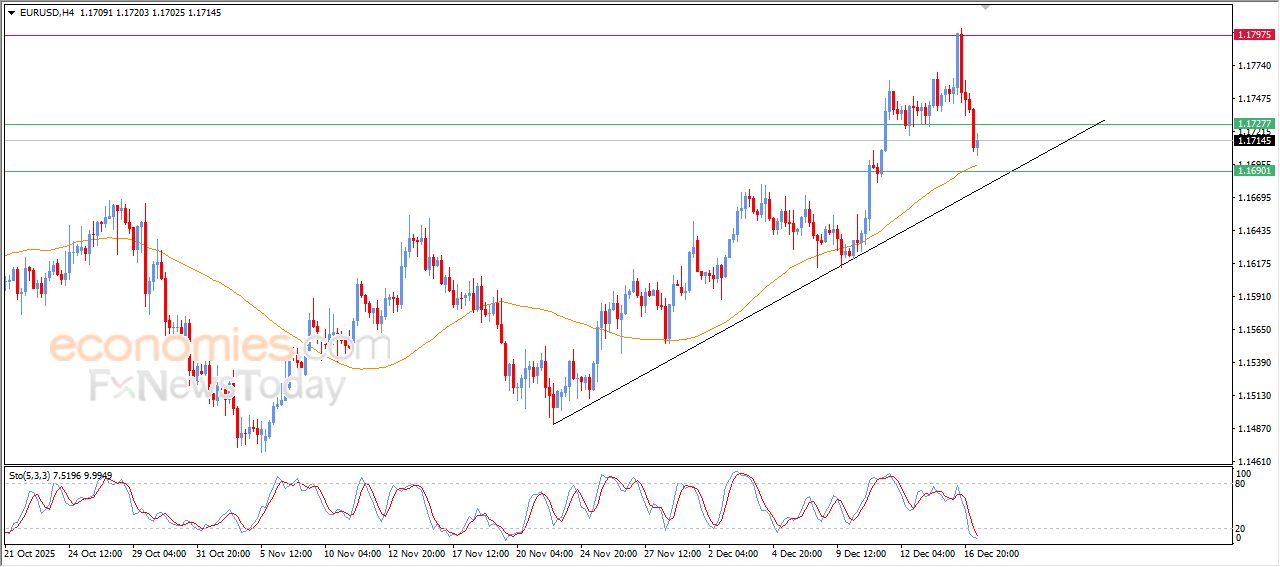Click the 1.17740 price axis value

(x=1254, y=66)
